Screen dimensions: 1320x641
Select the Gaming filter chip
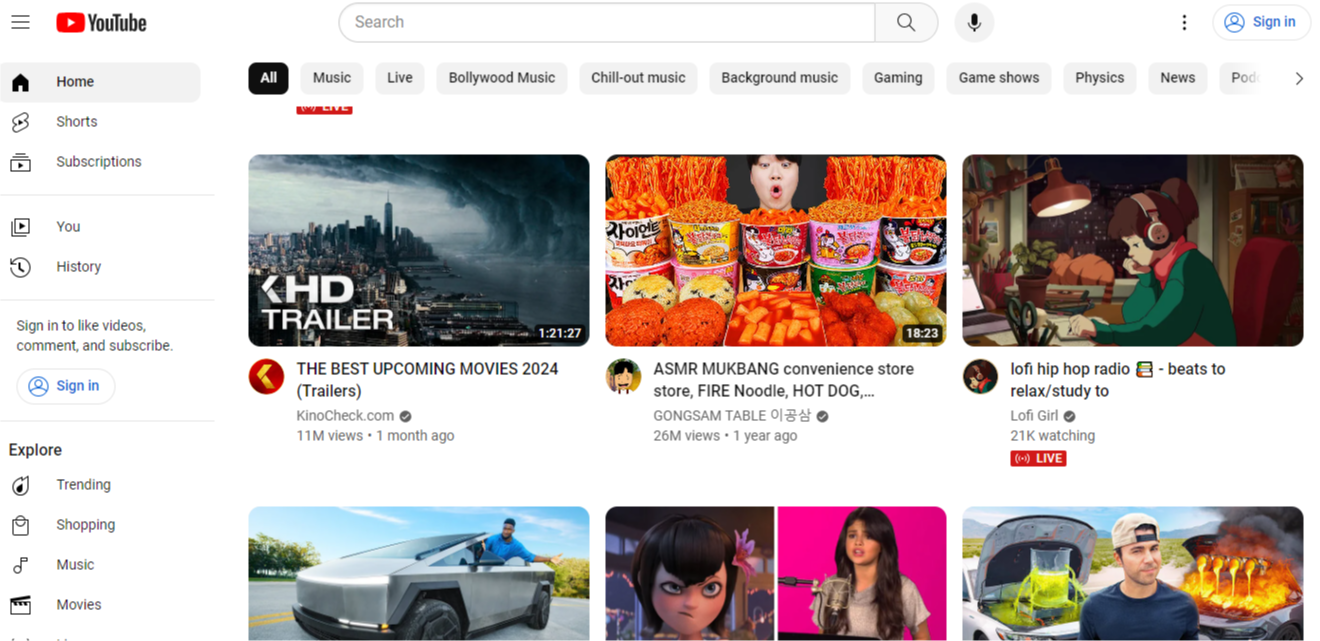[x=898, y=78]
